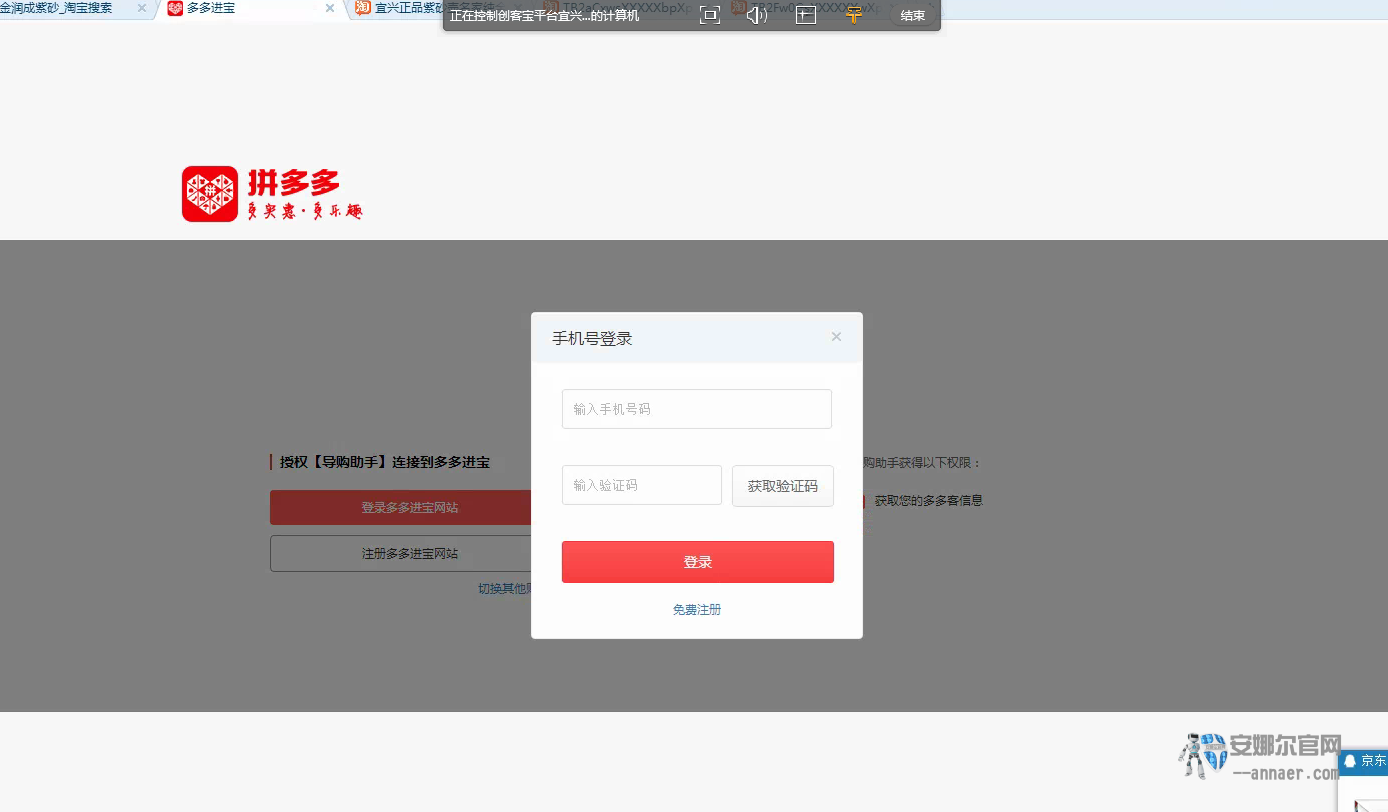Click 注册多多进宝网站 button
1388x812 pixels.
click(401, 553)
